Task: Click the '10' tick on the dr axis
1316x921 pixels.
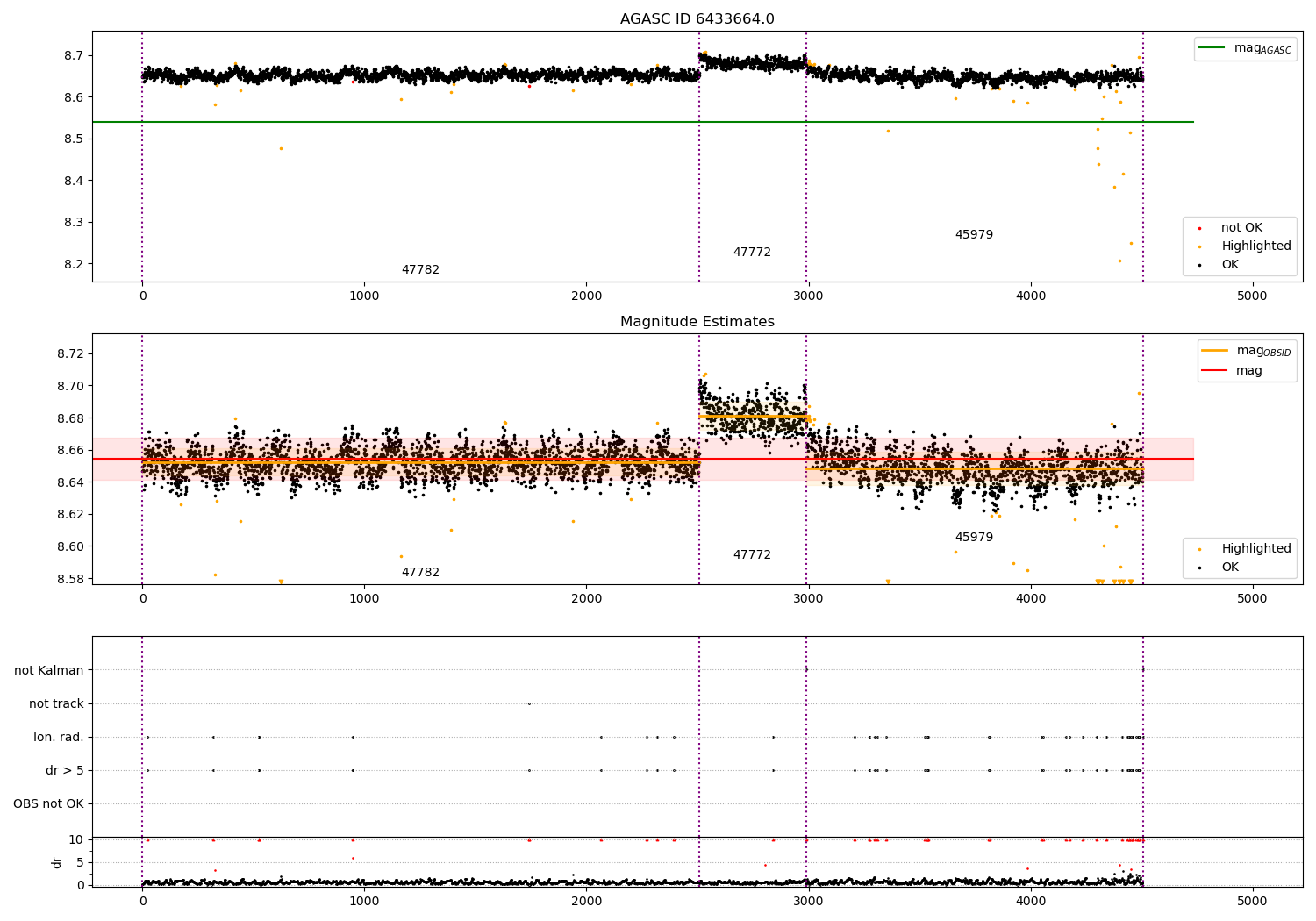Action: 76,840
